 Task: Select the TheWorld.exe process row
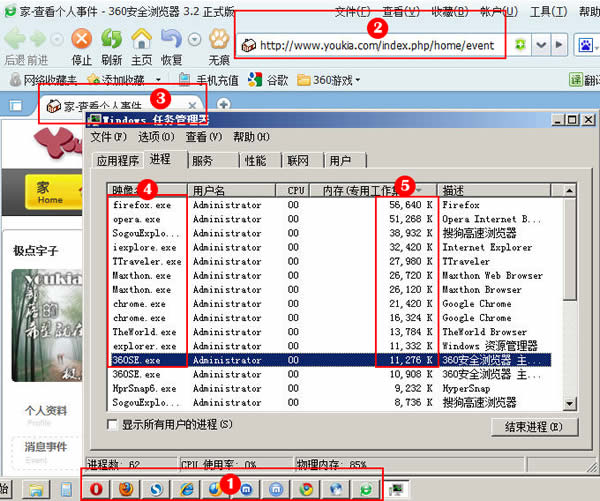point(331,332)
